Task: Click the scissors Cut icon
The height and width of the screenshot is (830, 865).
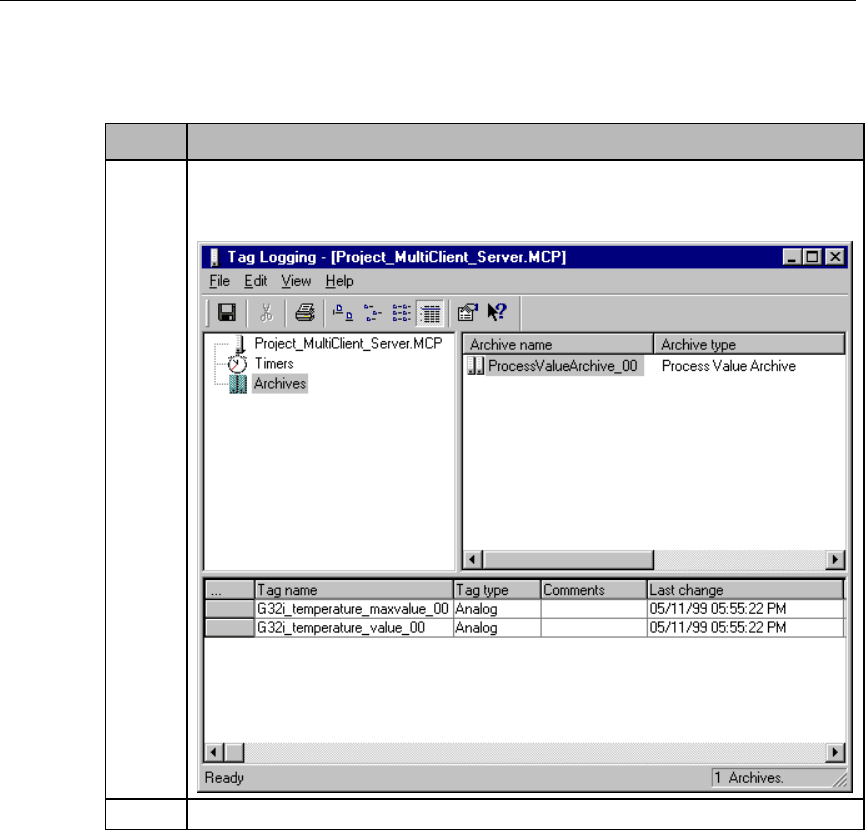Action: click(266, 313)
